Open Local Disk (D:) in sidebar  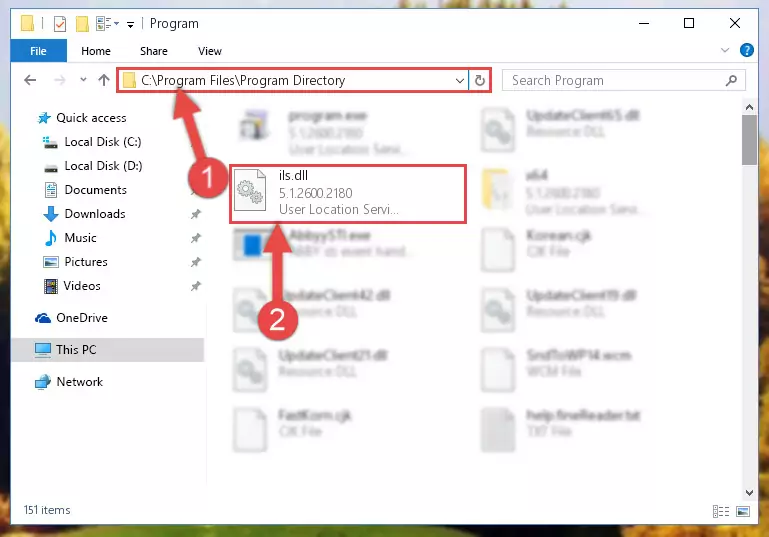pyautogui.click(x=93, y=166)
